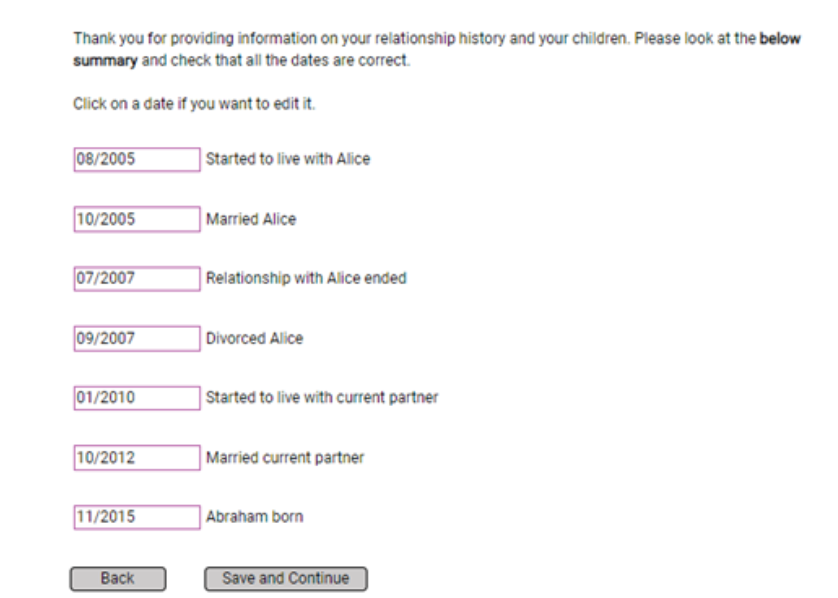The width and height of the screenshot is (838, 598).
Task: Click 'check that all the dates are correct' text
Action: tap(290, 60)
